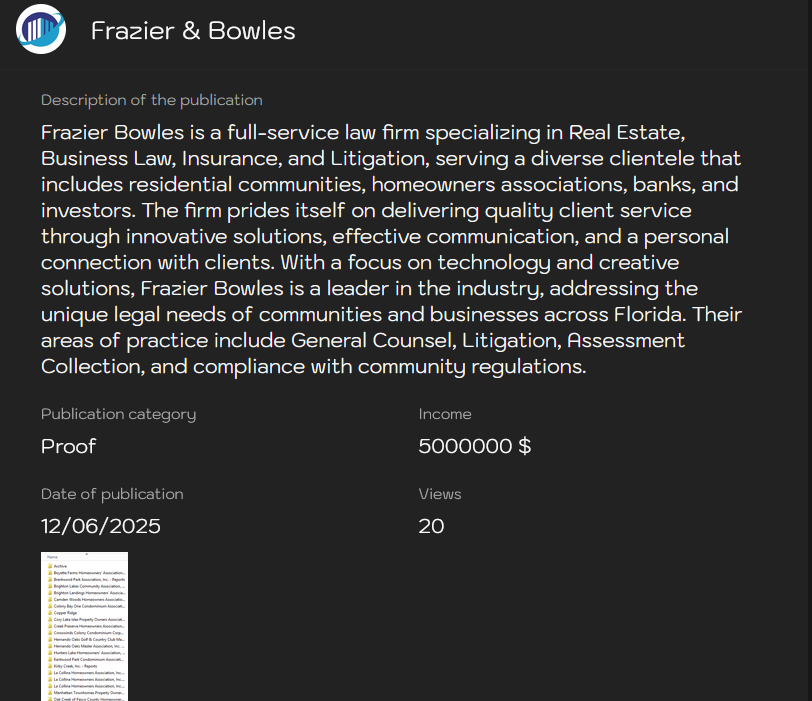
Task: Select the Views count 20
Action: (x=431, y=526)
